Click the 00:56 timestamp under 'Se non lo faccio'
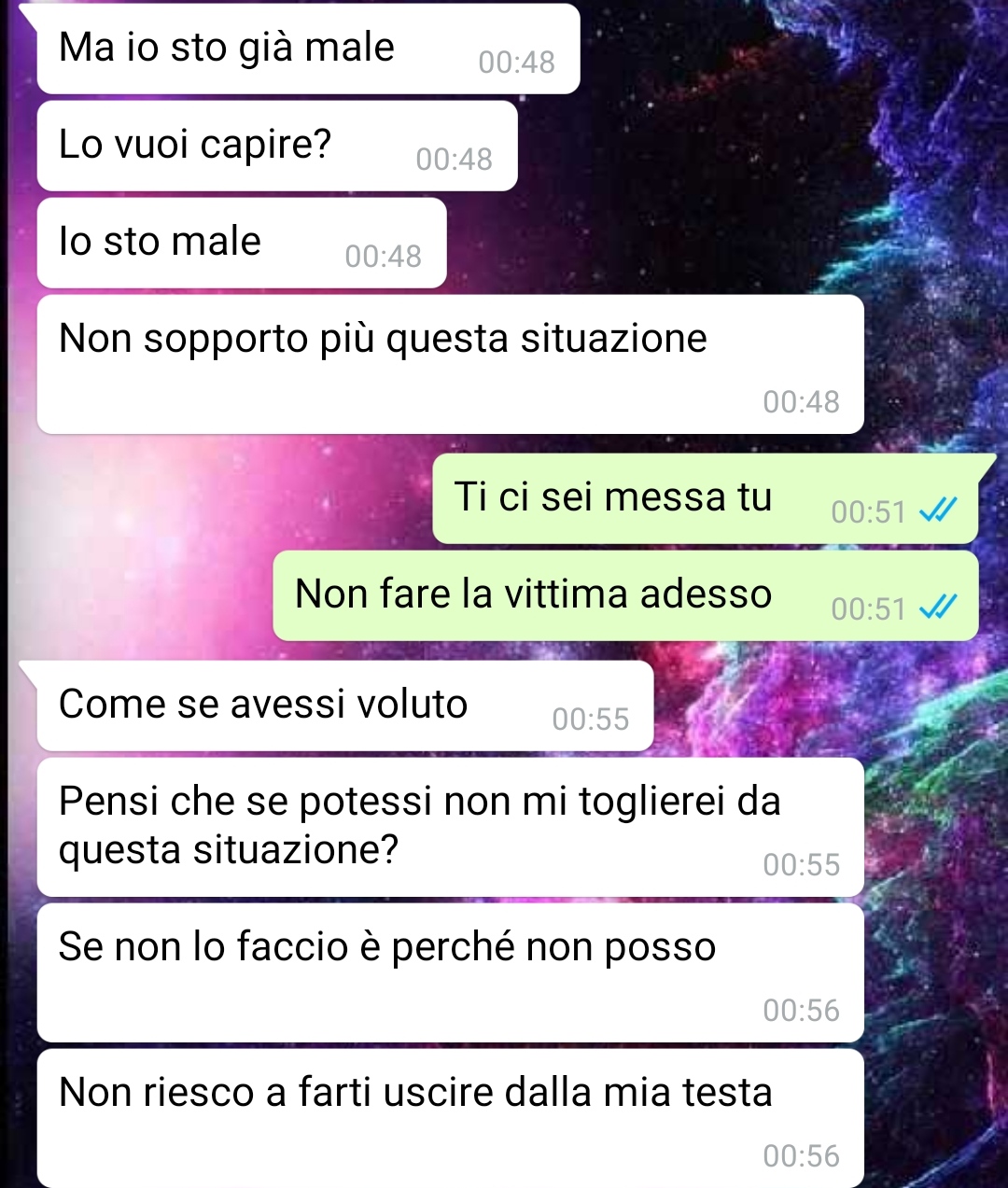 coord(802,1011)
